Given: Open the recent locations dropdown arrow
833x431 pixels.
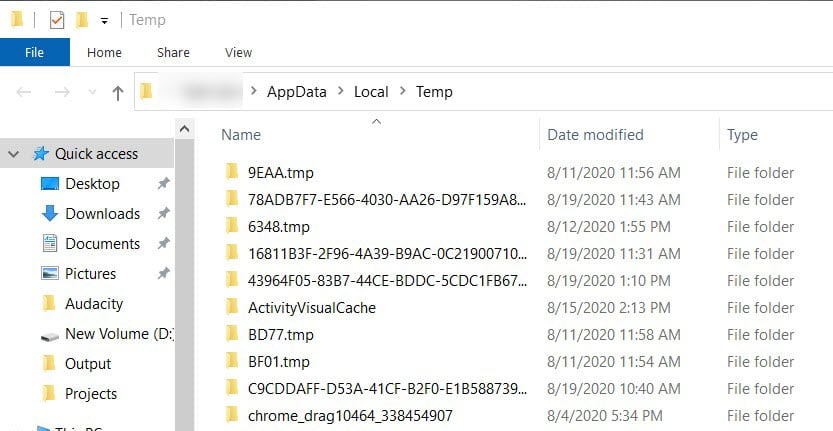Looking at the screenshot, I should coord(92,92).
